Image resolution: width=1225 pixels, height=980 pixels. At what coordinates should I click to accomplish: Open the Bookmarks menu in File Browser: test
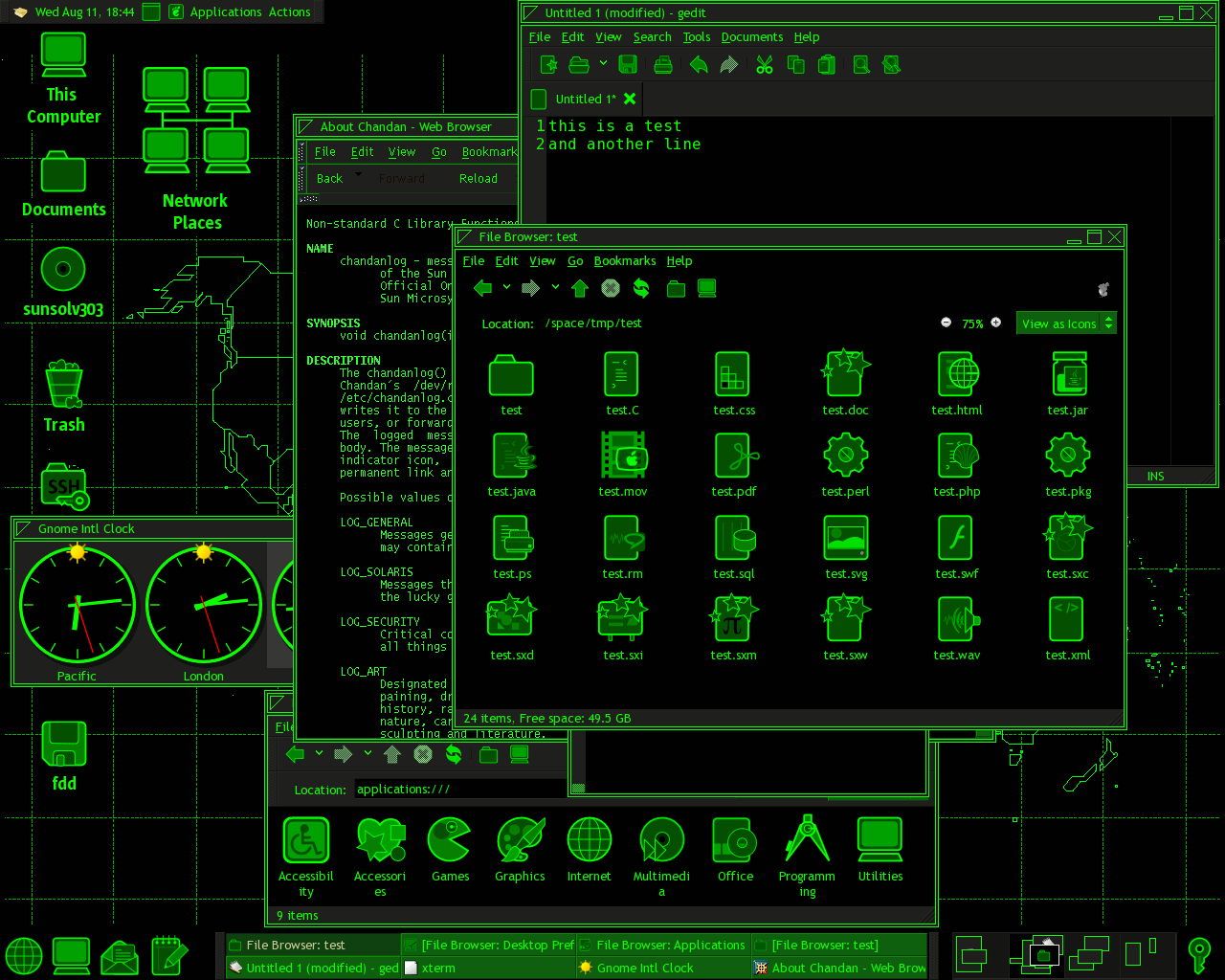coord(624,261)
